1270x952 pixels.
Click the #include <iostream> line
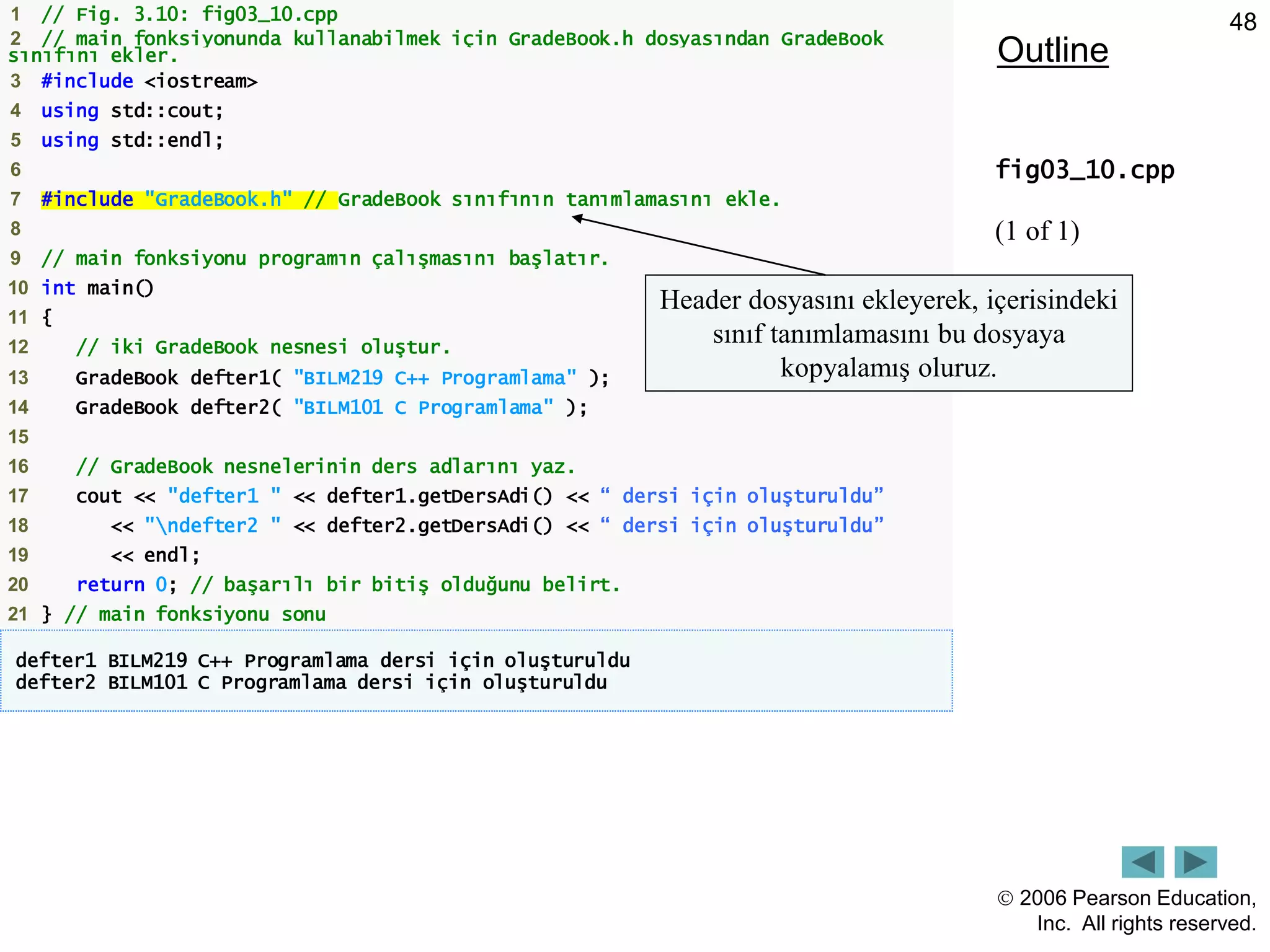[149, 81]
